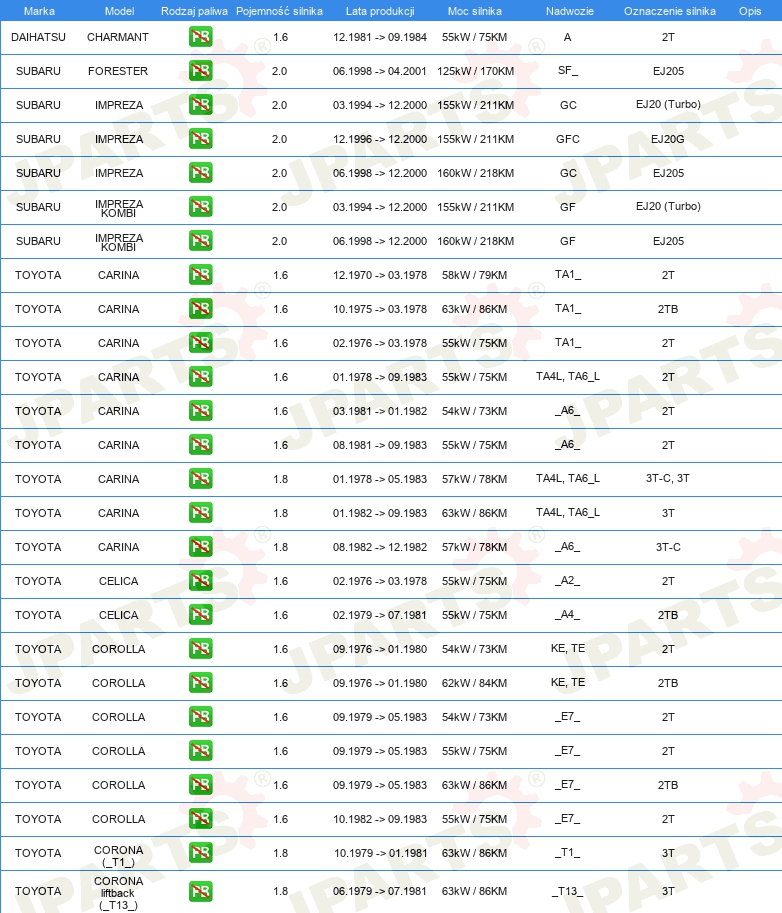The image size is (782, 913).
Task: Click production dates 06.1998 -> 04.2001
Action: click(380, 71)
